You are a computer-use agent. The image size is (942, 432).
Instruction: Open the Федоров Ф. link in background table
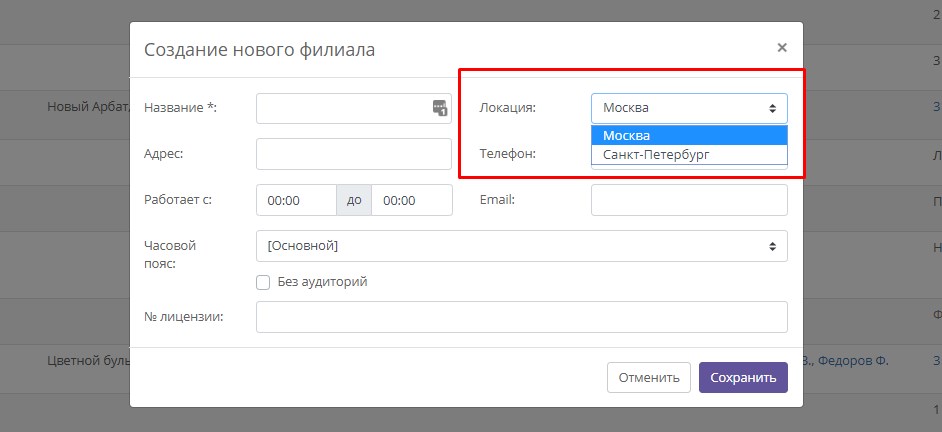point(853,361)
